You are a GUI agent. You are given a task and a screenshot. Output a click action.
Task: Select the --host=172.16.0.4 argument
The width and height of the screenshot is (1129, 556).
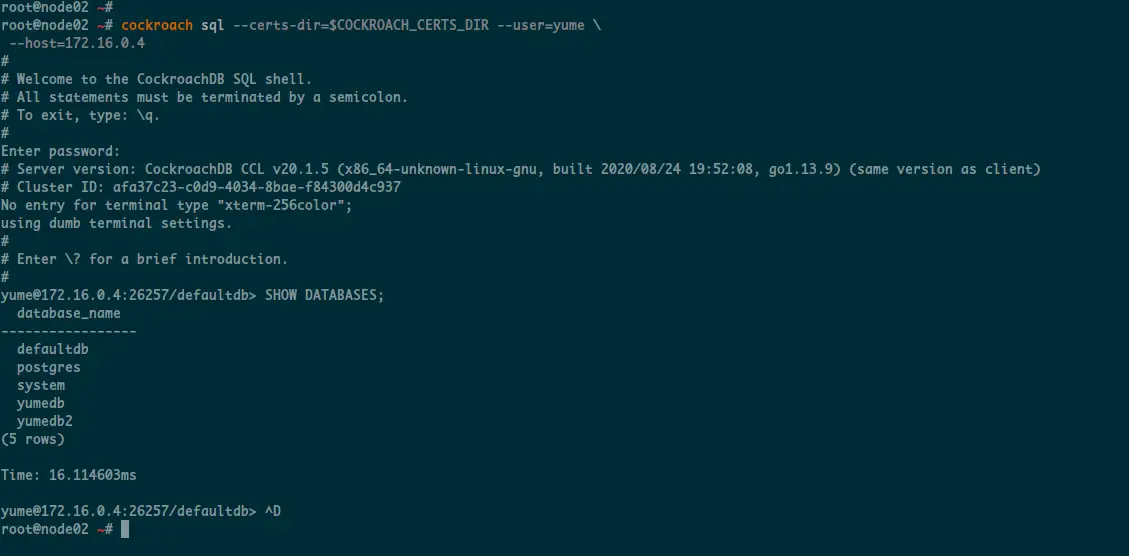[x=77, y=43]
